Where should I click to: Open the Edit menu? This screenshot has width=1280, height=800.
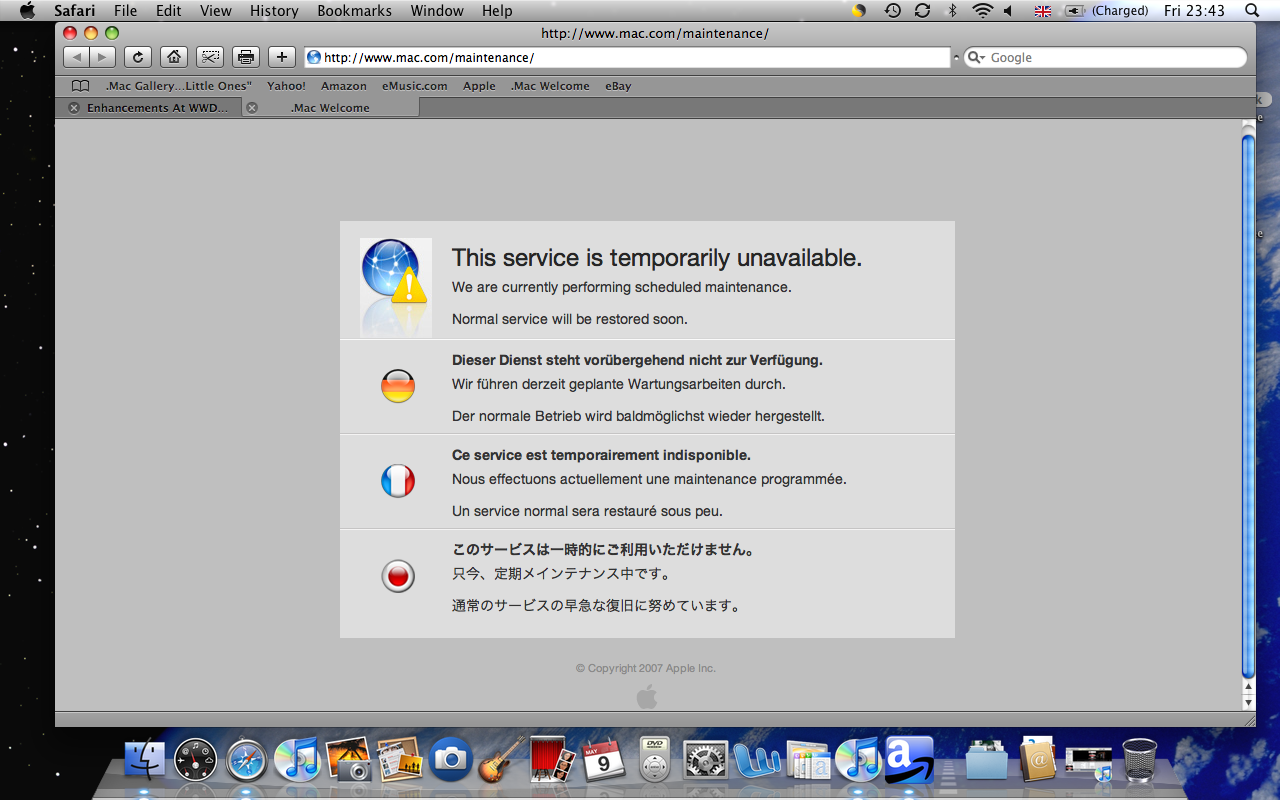tap(168, 11)
